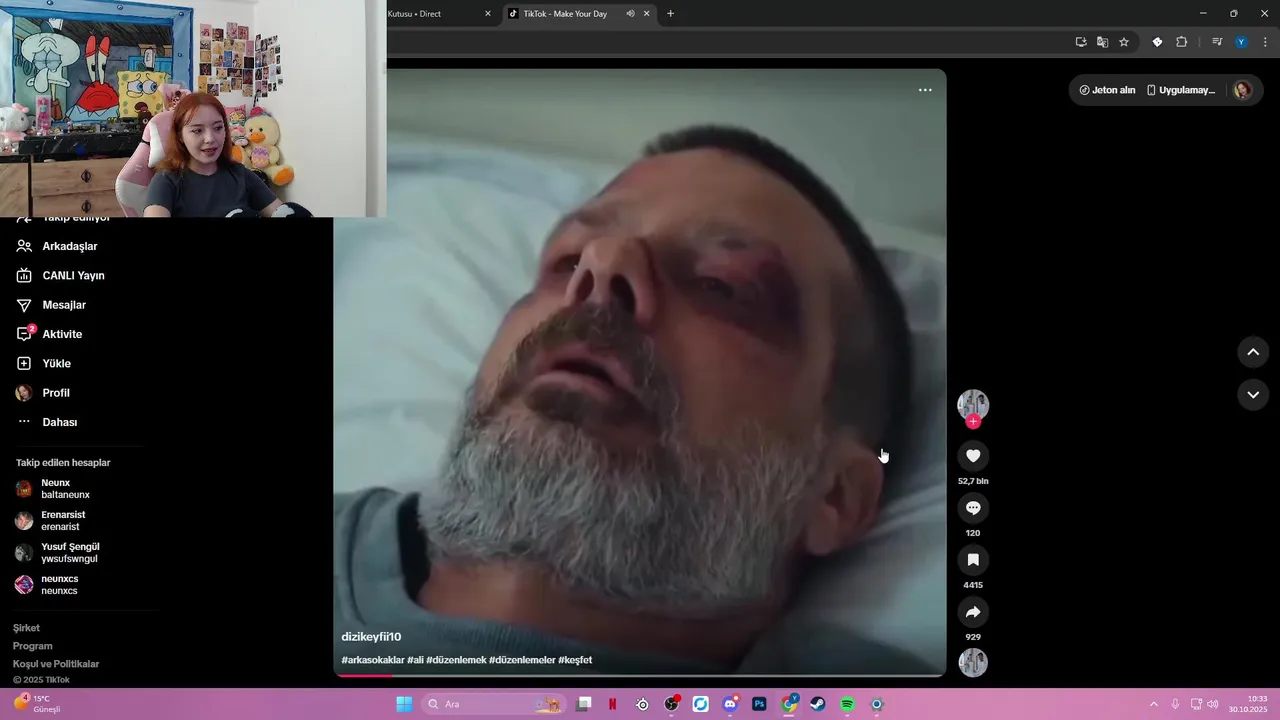
Task: Click the Aktivite chat bubble icon
Action: pos(24,334)
